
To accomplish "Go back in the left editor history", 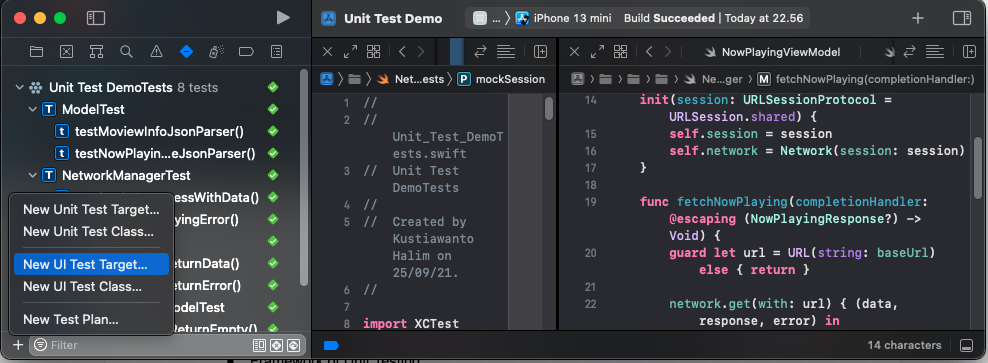I will tap(402, 52).
